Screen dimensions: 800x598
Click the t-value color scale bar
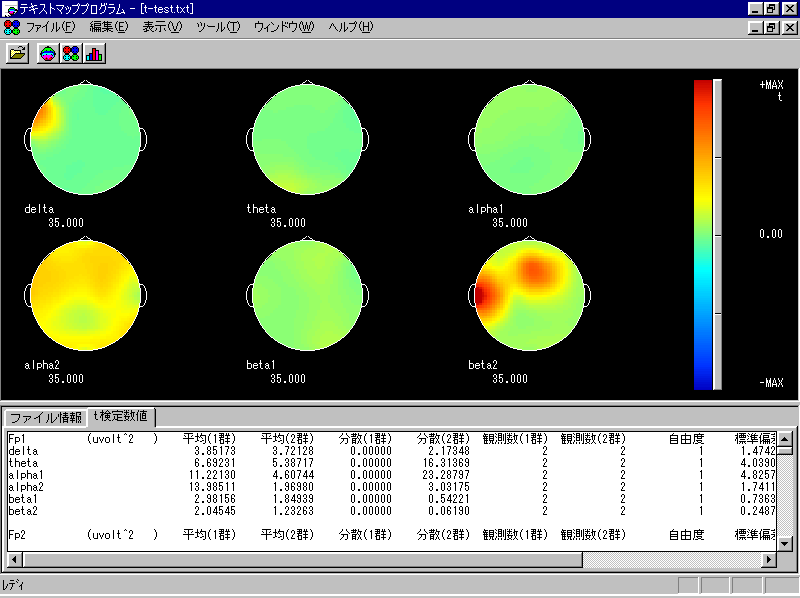pyautogui.click(x=703, y=234)
